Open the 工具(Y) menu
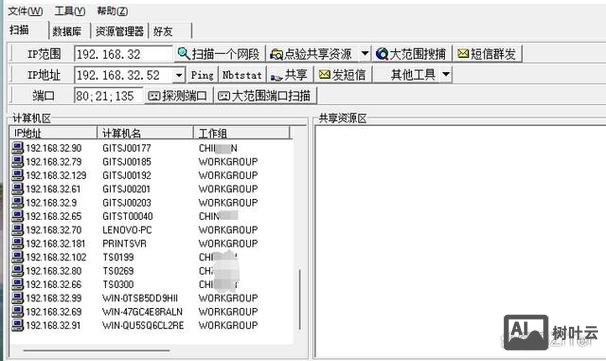Image resolution: width=606 pixels, height=361 pixels. 70,11
